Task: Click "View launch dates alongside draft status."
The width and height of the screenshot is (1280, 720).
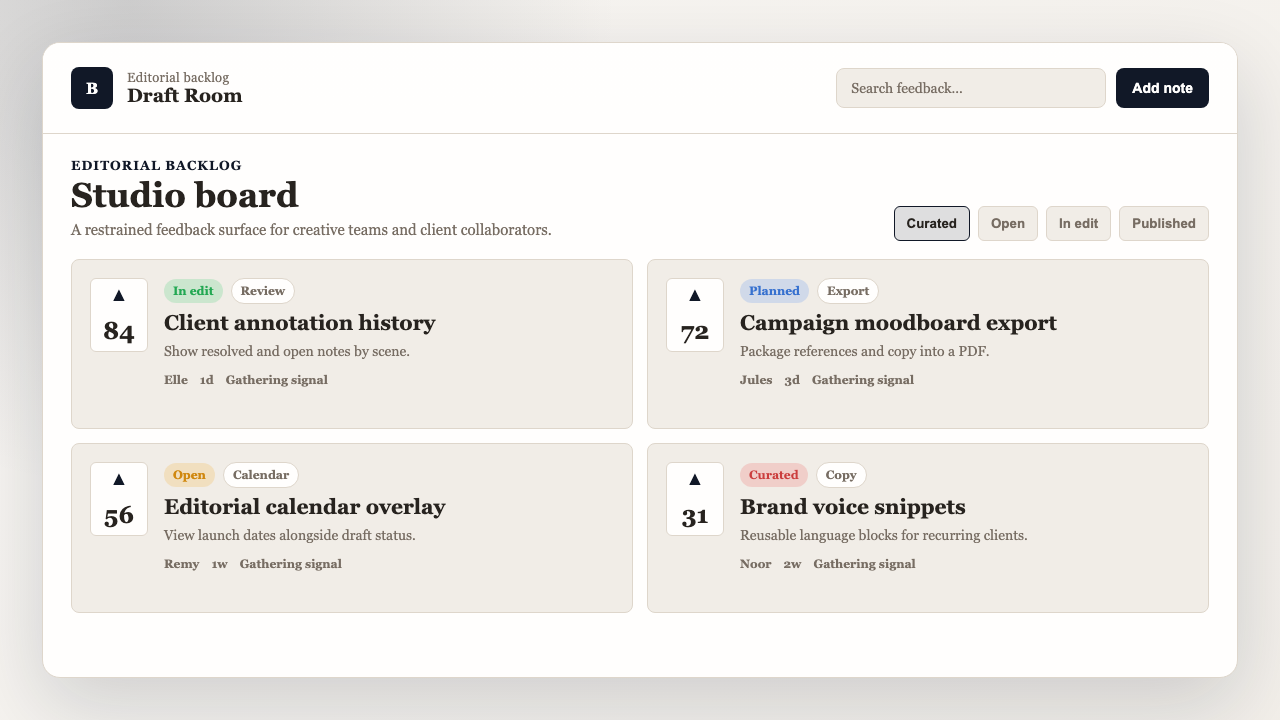Action: click(290, 536)
